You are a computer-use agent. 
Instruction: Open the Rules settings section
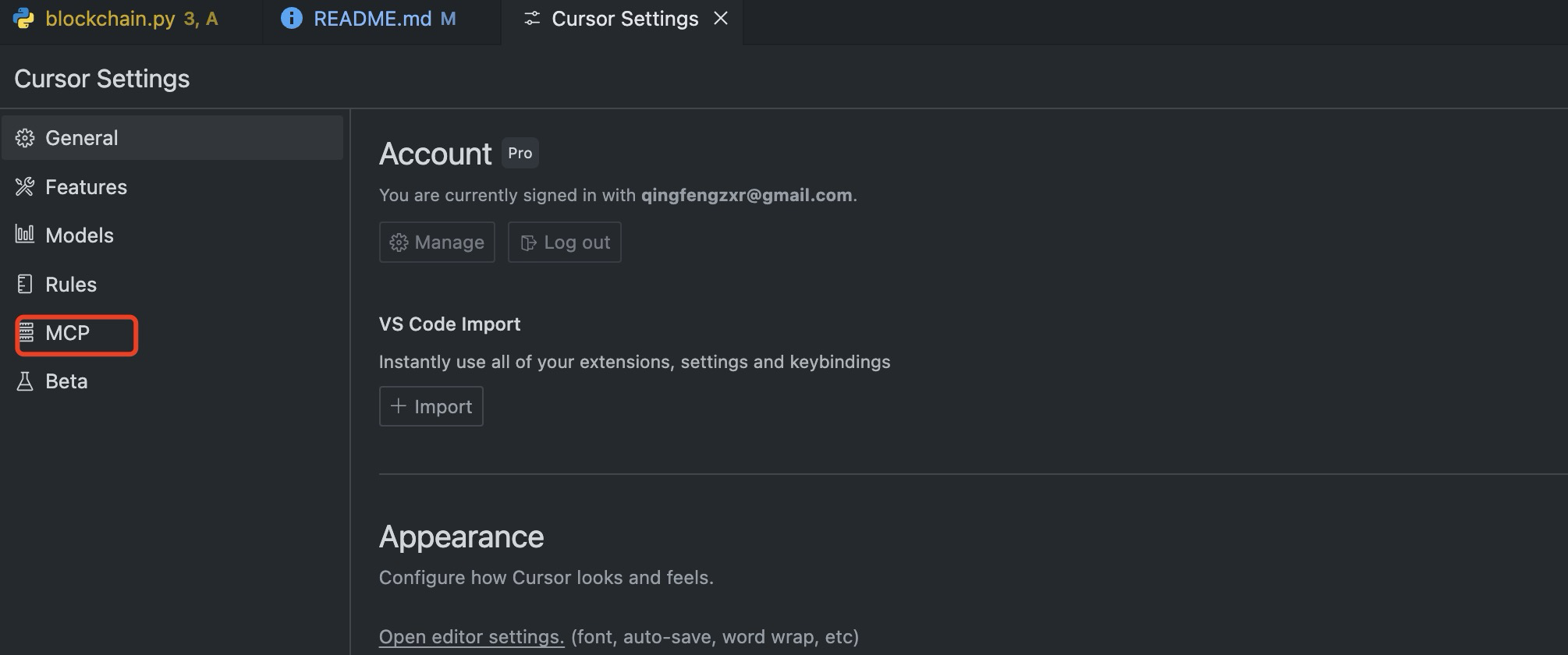coord(172,285)
